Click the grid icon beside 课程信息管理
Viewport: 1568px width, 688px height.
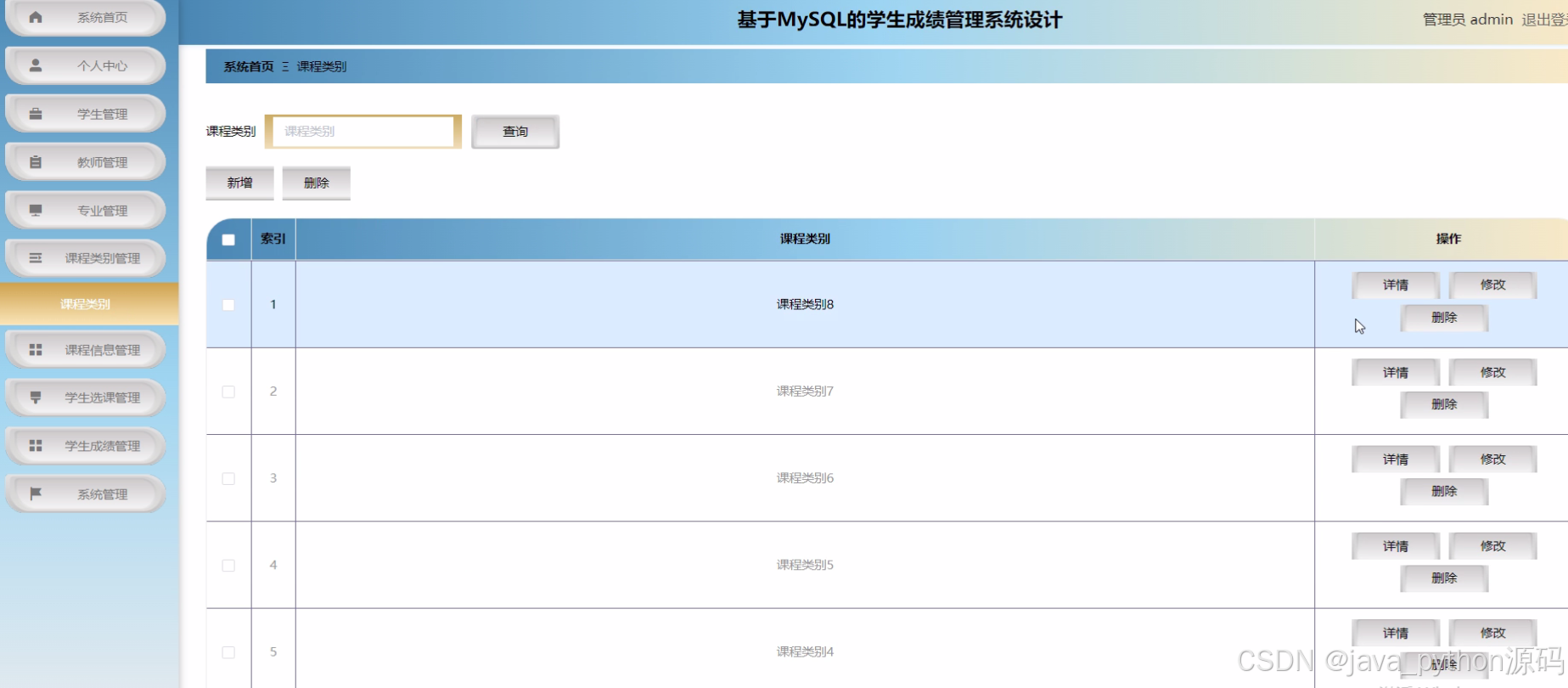pos(36,350)
